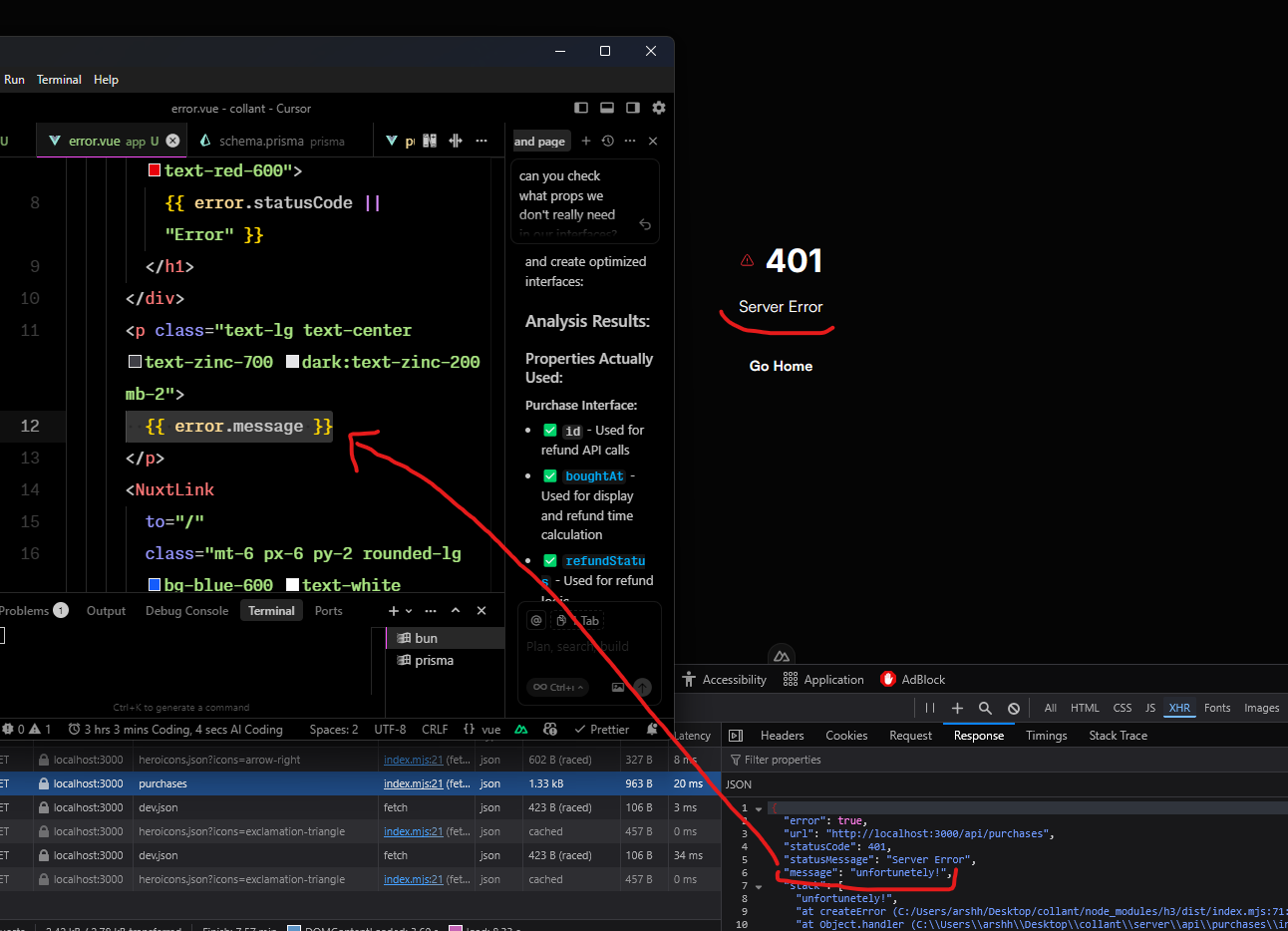Open agent mode selector Ctrl+I dropdown
This screenshot has height=931, width=1288.
[x=557, y=687]
